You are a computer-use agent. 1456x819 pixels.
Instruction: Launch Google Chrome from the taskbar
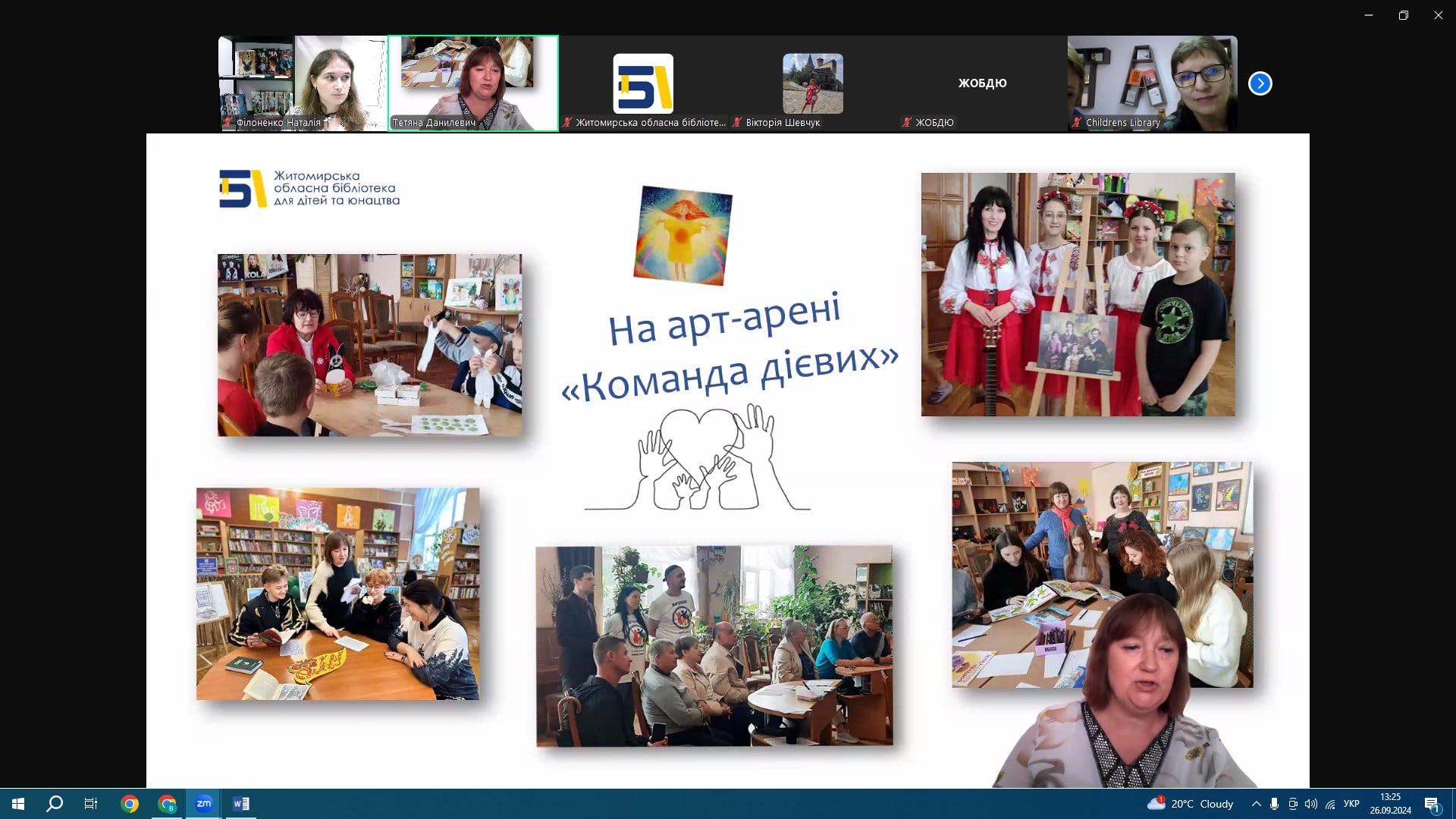130,804
